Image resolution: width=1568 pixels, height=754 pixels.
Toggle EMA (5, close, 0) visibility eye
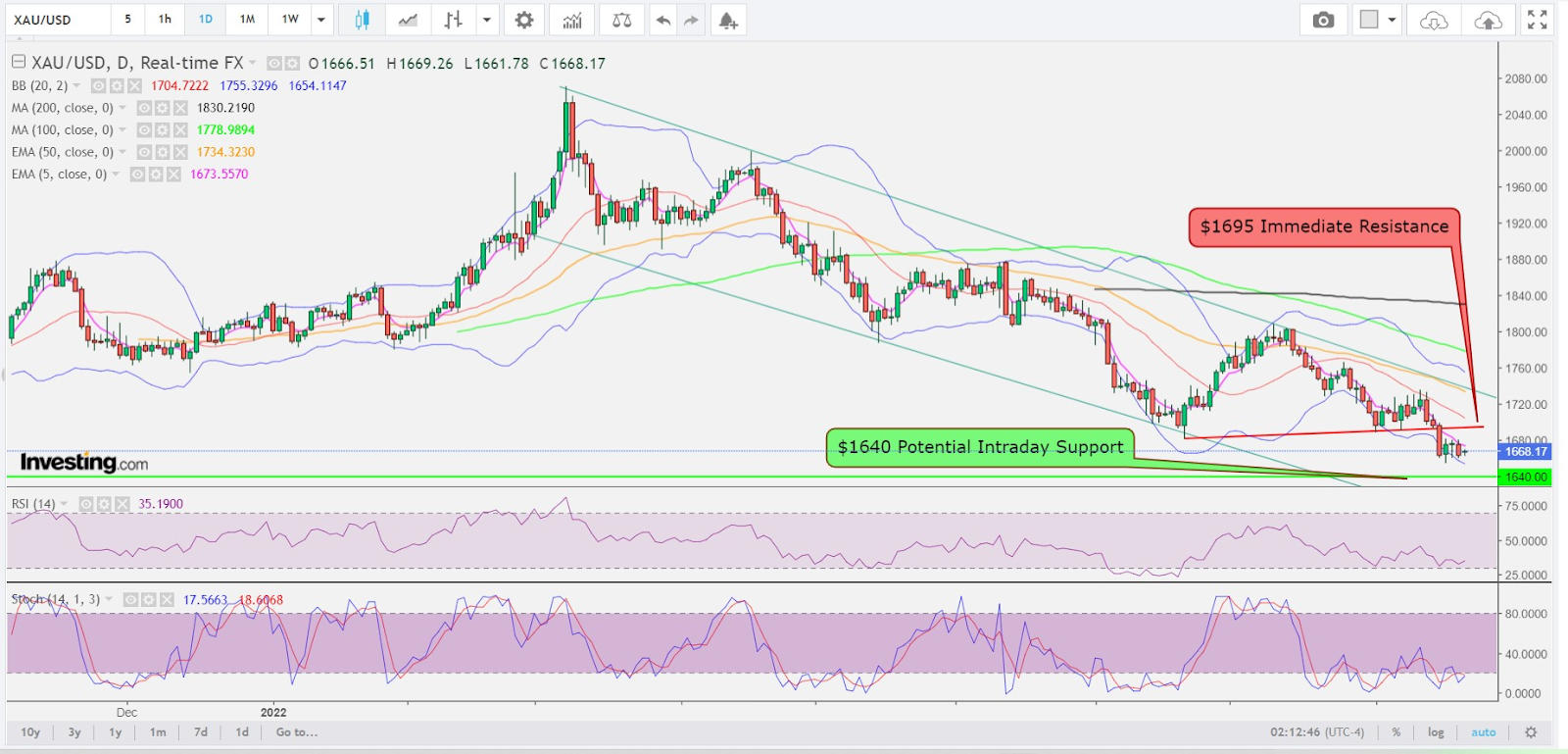click(137, 174)
